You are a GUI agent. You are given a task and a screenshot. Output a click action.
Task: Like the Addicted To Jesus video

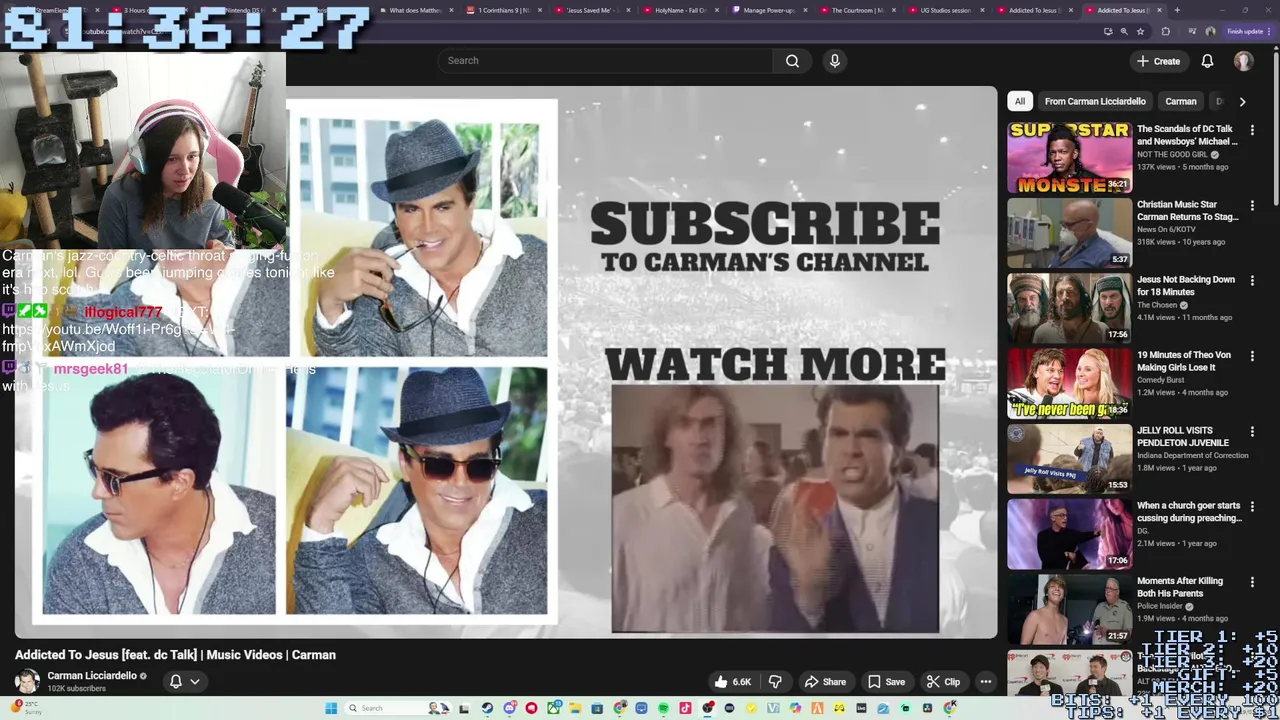click(x=733, y=682)
